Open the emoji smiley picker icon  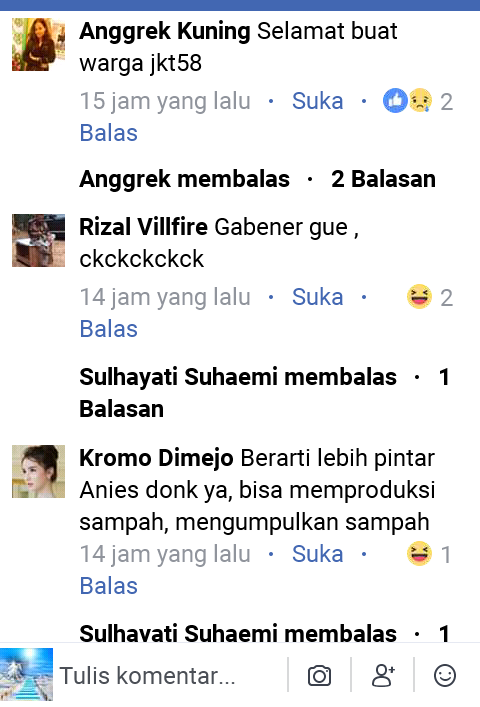pos(445,675)
